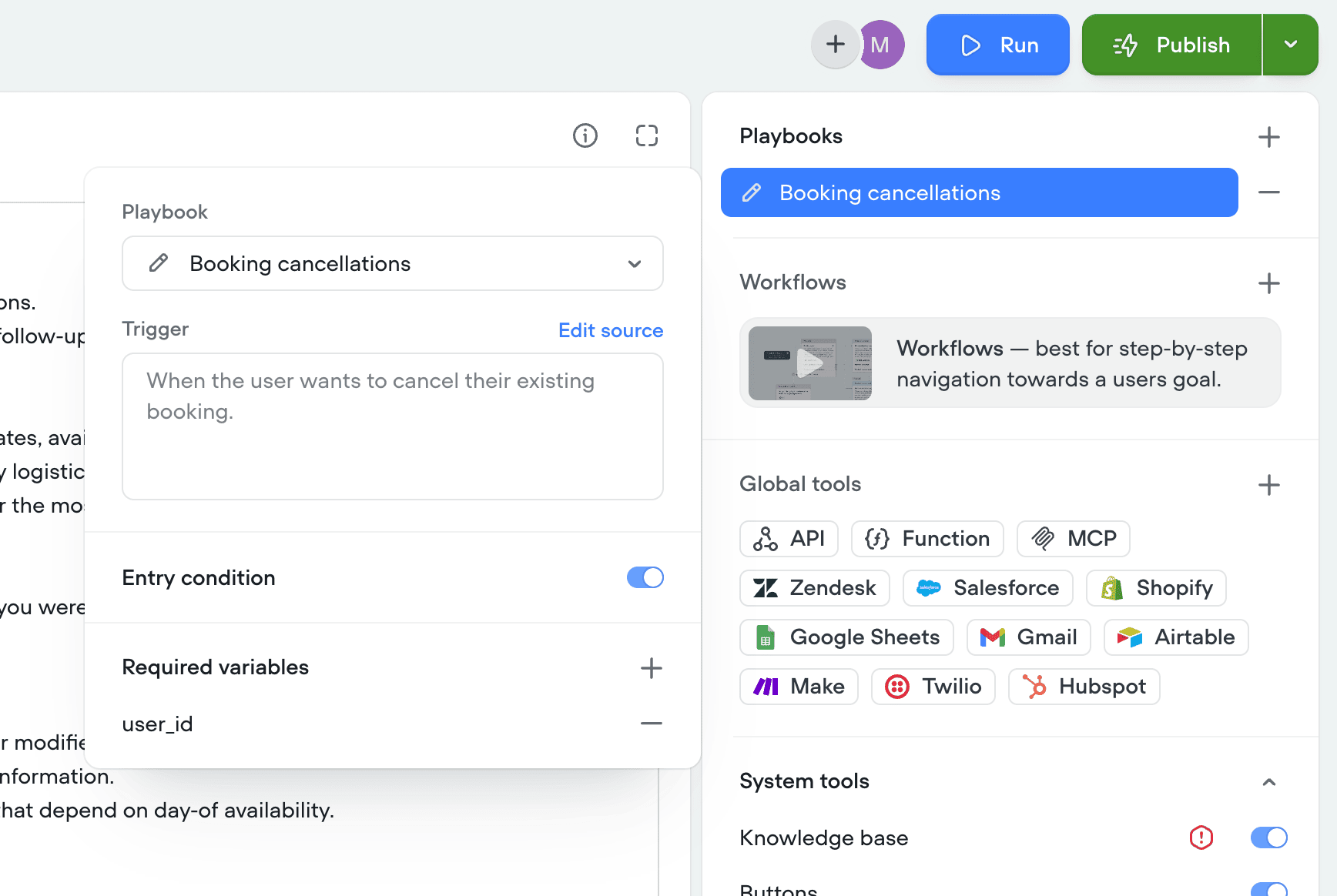The image size is (1337, 896).
Task: Expand editor to fullscreen
Action: pos(647,135)
